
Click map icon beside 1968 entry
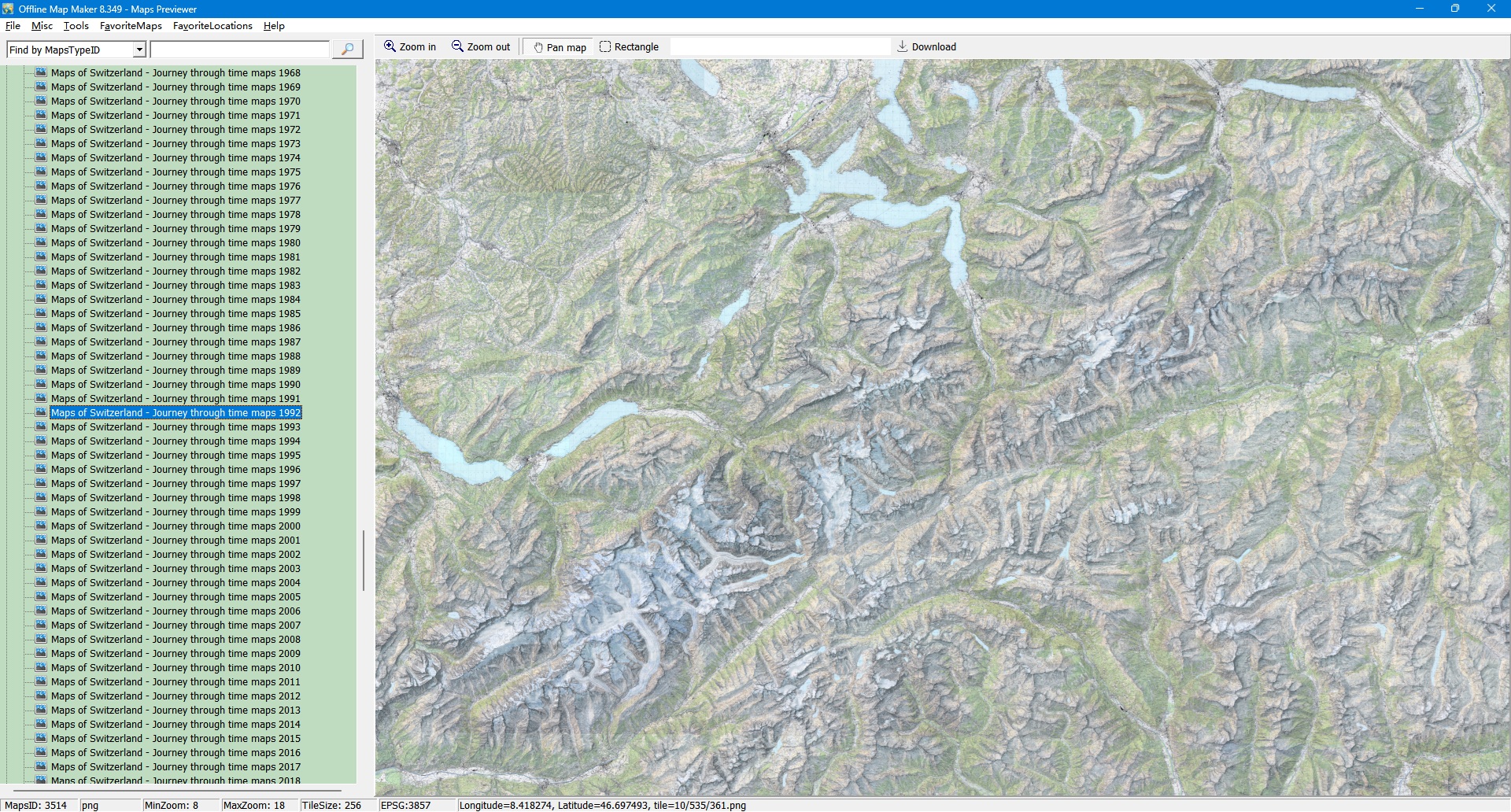click(41, 72)
